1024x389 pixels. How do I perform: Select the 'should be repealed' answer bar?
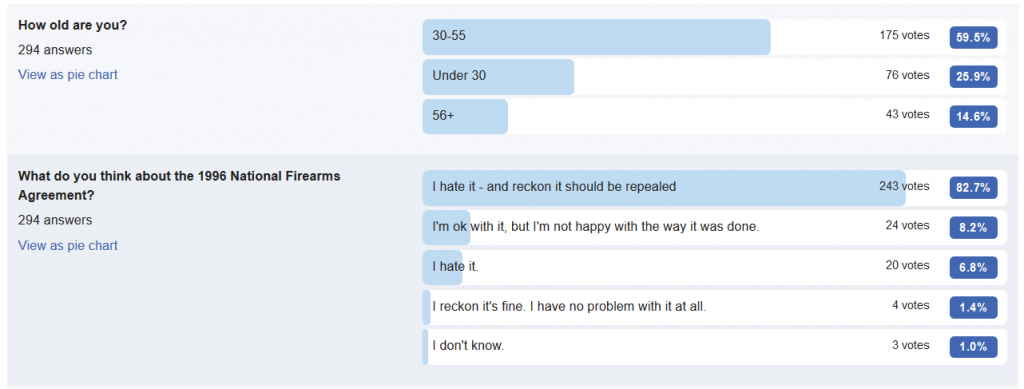tap(714, 188)
